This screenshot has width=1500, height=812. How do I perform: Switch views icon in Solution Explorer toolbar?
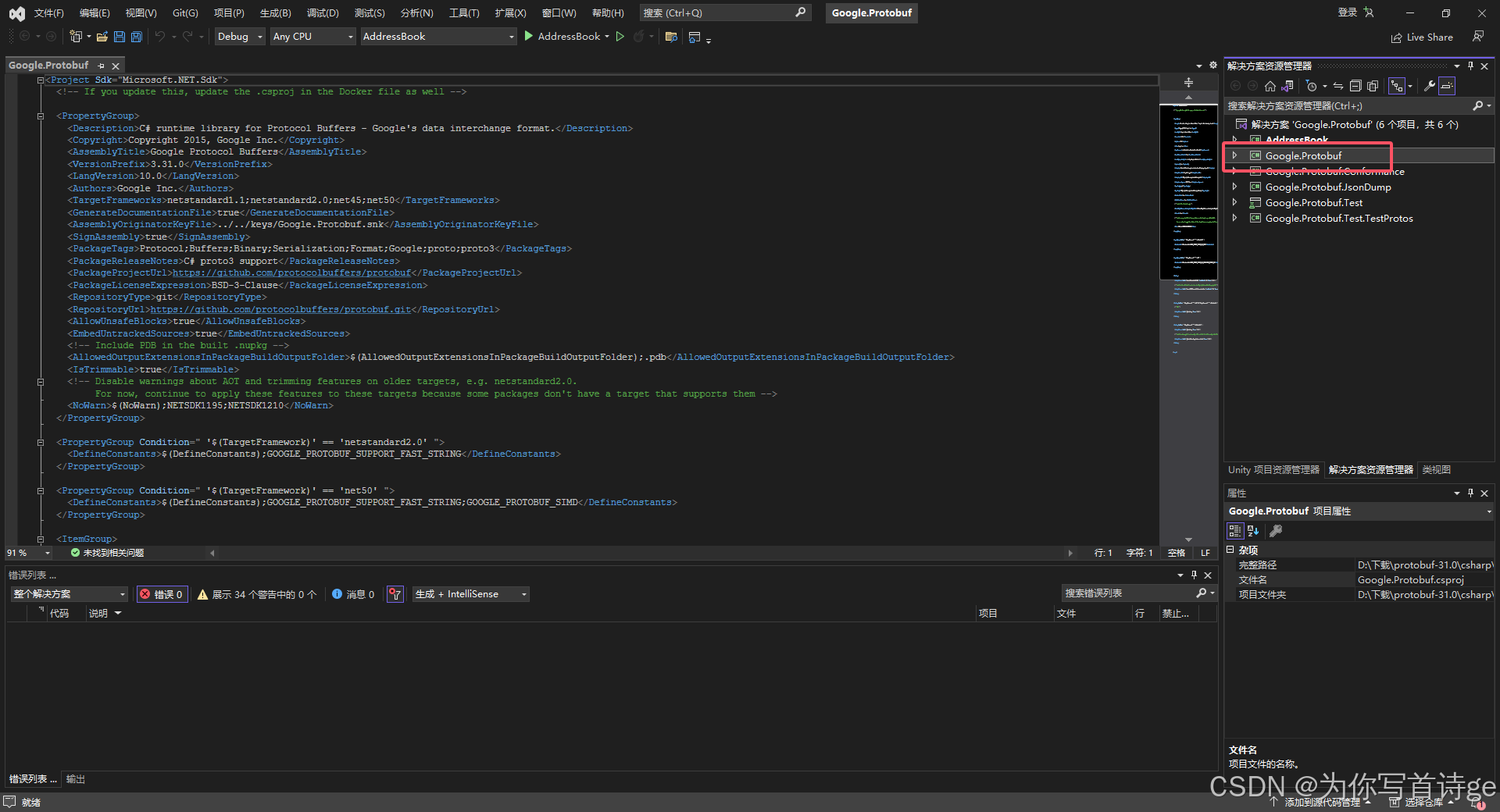pyautogui.click(x=1287, y=86)
